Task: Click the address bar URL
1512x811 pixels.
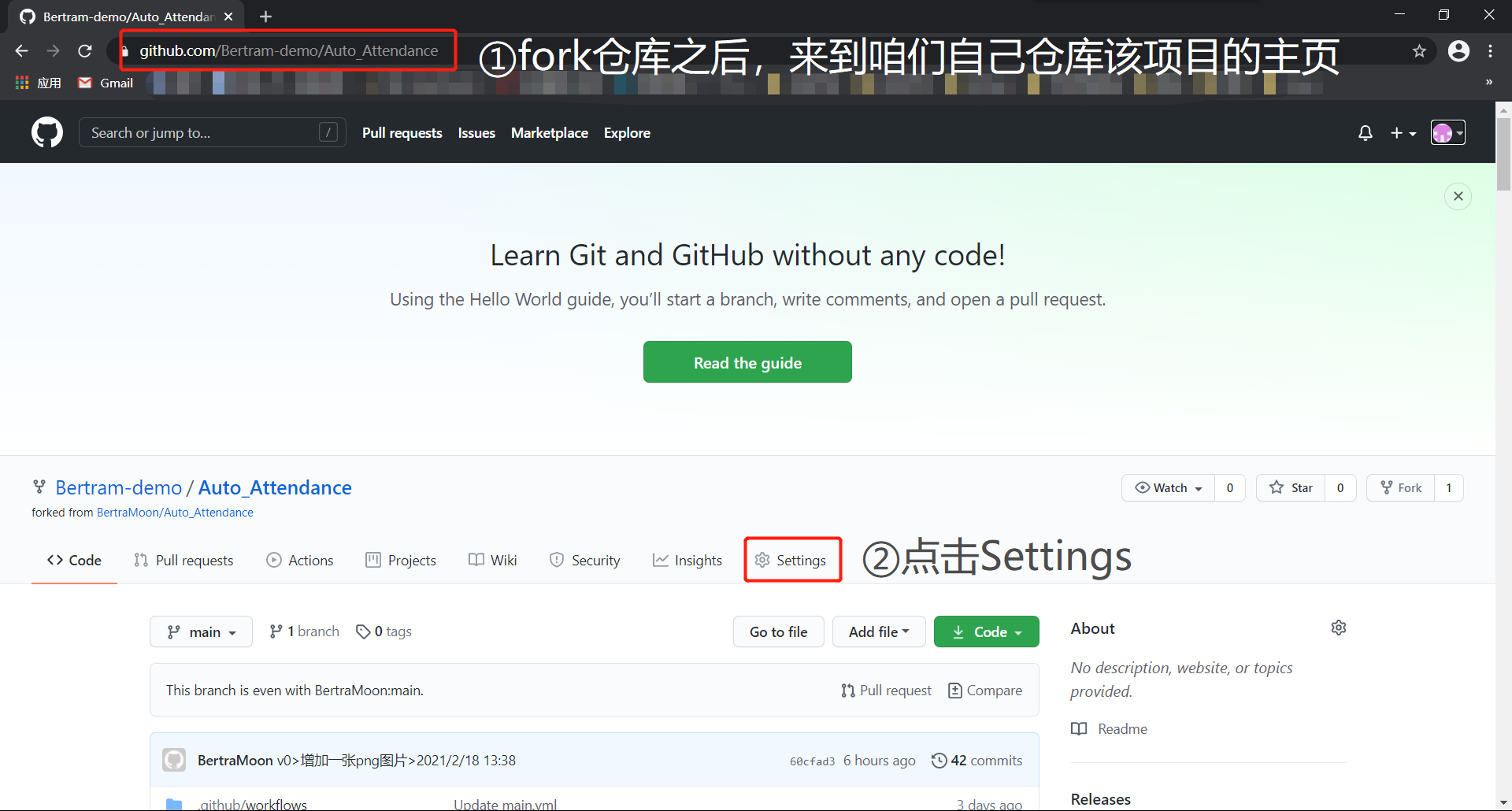Action: pos(288,51)
